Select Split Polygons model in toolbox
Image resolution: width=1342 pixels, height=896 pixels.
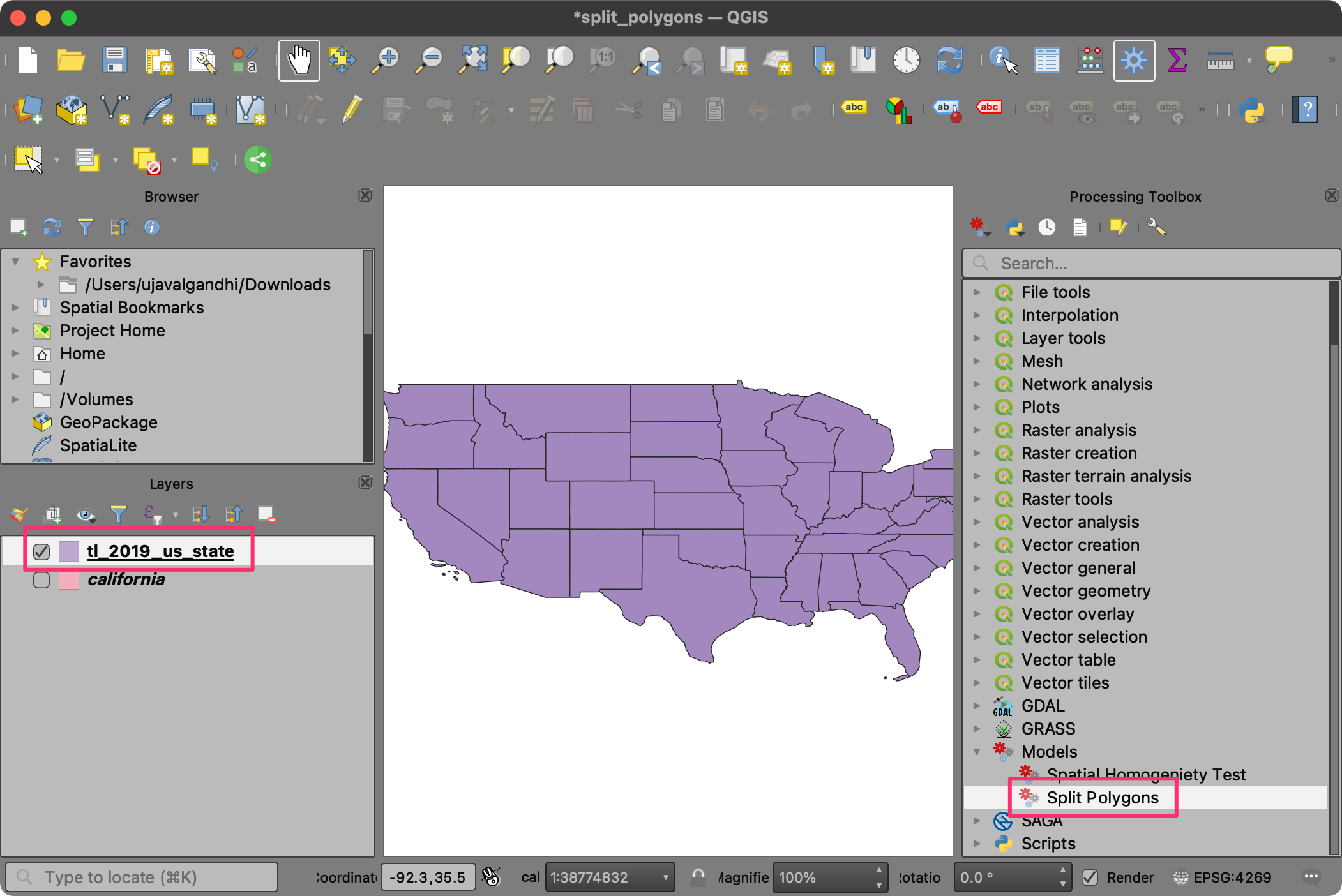[1102, 798]
